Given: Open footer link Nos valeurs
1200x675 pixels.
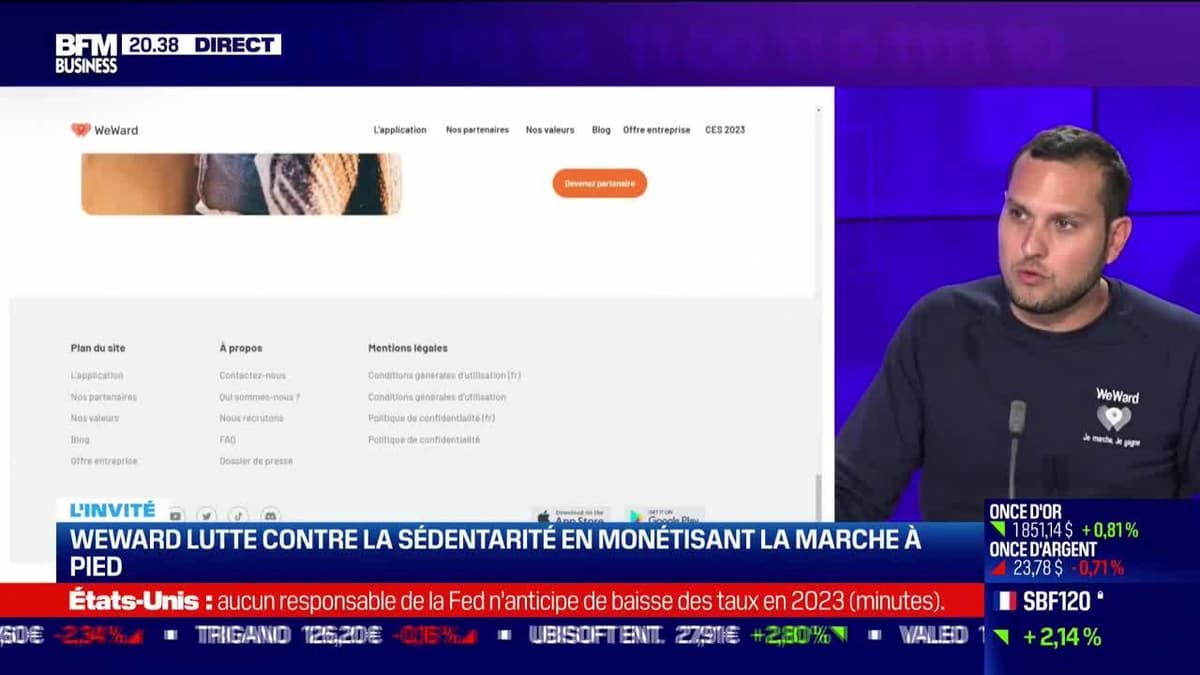Looking at the screenshot, I should [95, 418].
